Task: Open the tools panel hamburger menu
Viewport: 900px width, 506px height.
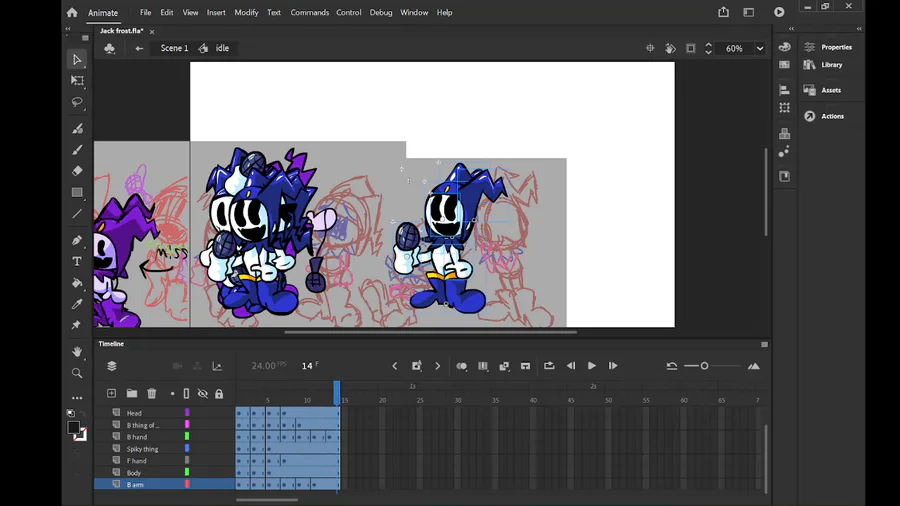Action: click(85, 38)
